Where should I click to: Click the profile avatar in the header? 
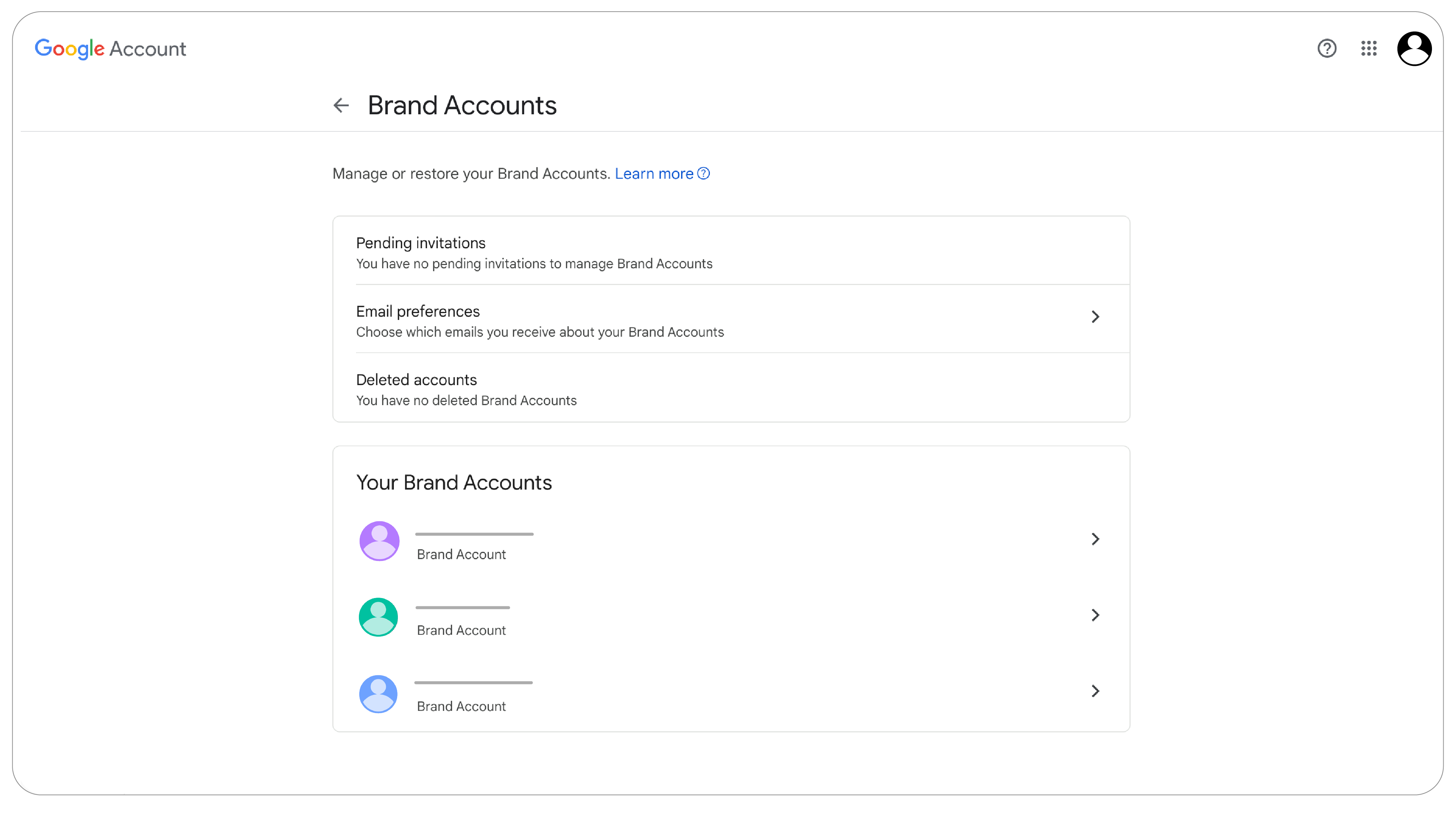pyautogui.click(x=1414, y=49)
